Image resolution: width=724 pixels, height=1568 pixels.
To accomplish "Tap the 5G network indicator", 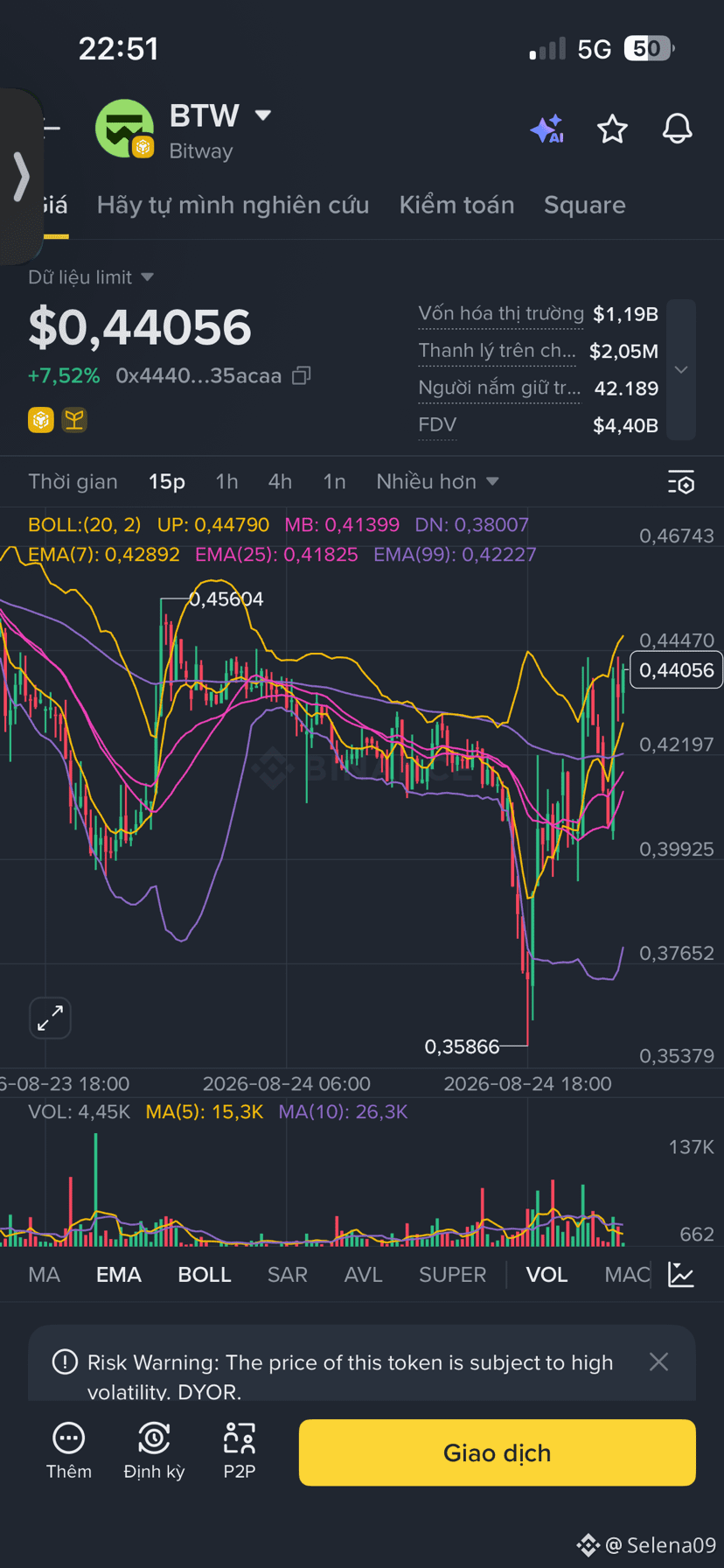I will pyautogui.click(x=595, y=49).
